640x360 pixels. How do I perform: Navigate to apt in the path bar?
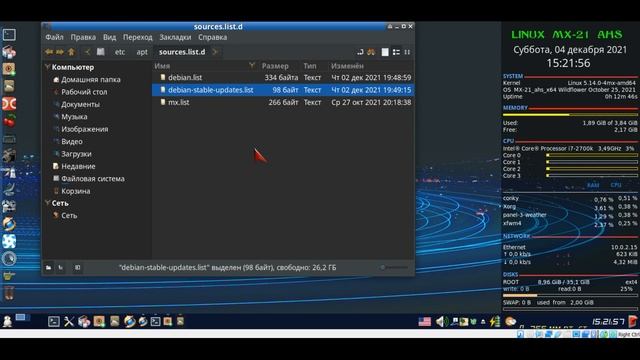142,52
